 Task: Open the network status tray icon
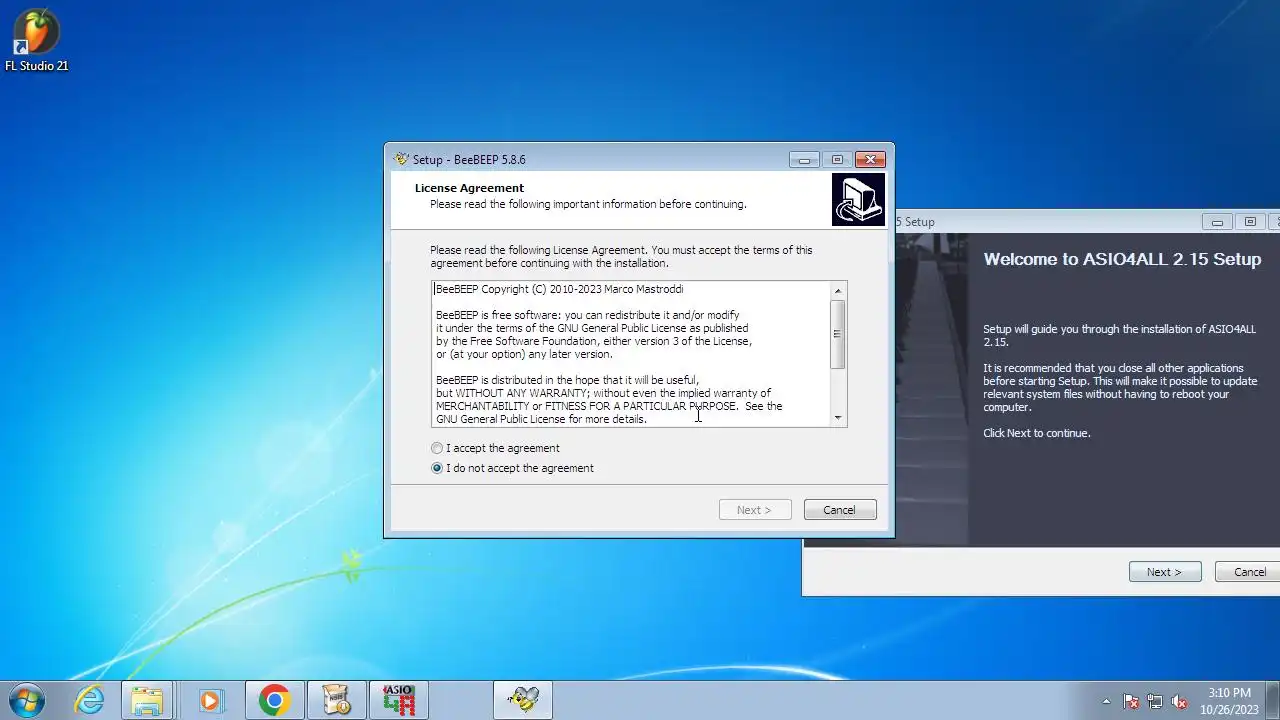pyautogui.click(x=1155, y=701)
